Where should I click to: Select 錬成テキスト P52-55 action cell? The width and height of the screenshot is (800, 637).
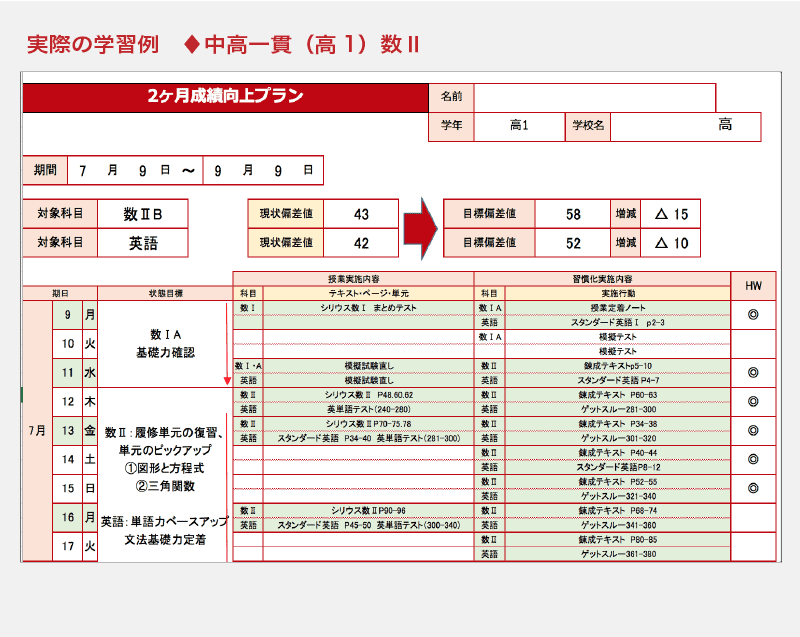(x=618, y=481)
